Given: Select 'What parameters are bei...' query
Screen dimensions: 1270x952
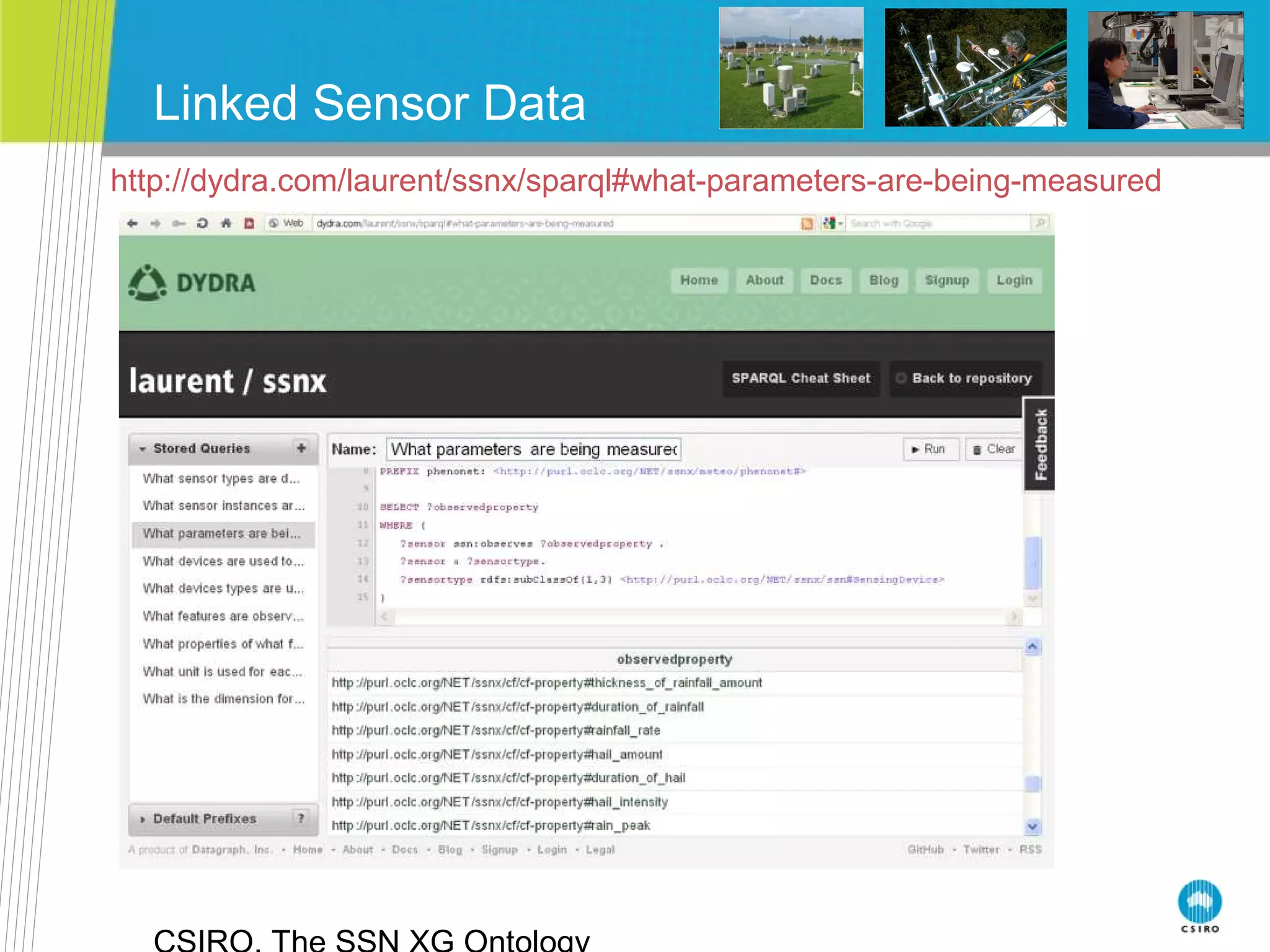Looking at the screenshot, I should (223, 534).
